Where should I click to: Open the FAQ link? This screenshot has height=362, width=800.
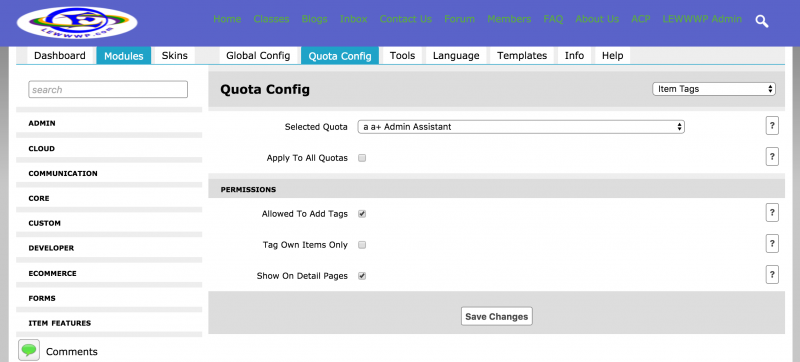553,19
